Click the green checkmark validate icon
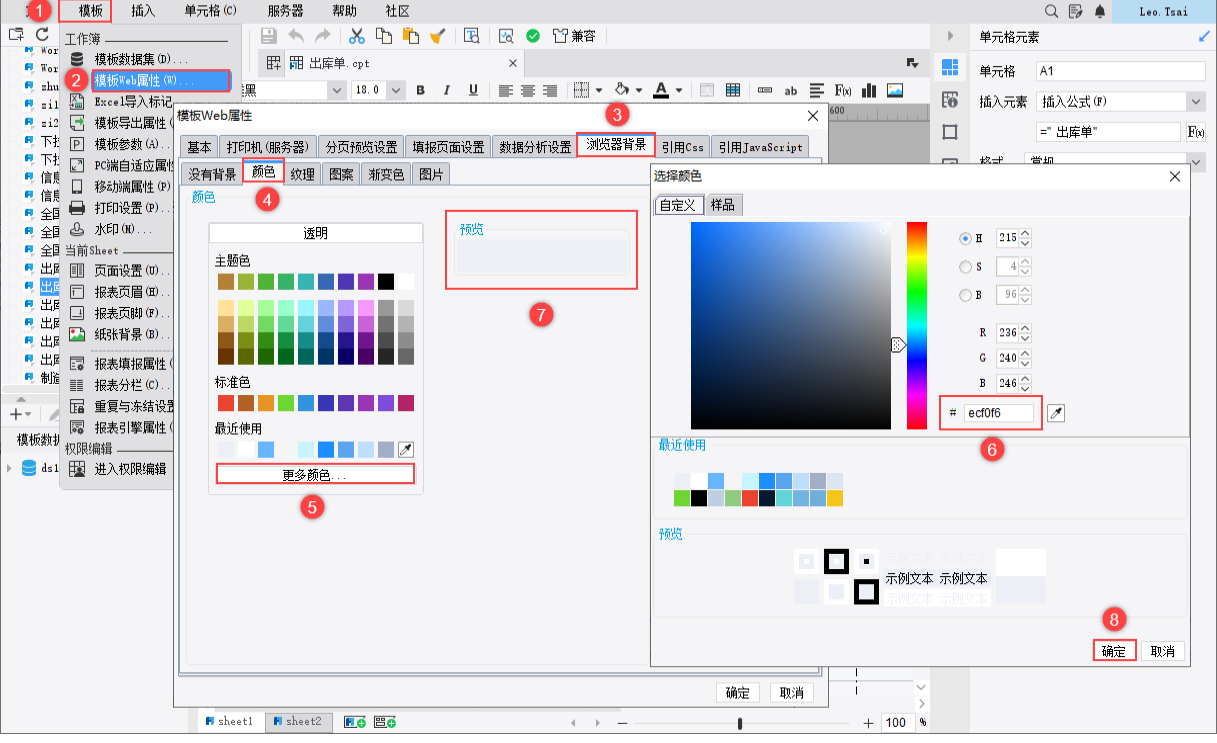The height and width of the screenshot is (743, 1217). pos(533,36)
